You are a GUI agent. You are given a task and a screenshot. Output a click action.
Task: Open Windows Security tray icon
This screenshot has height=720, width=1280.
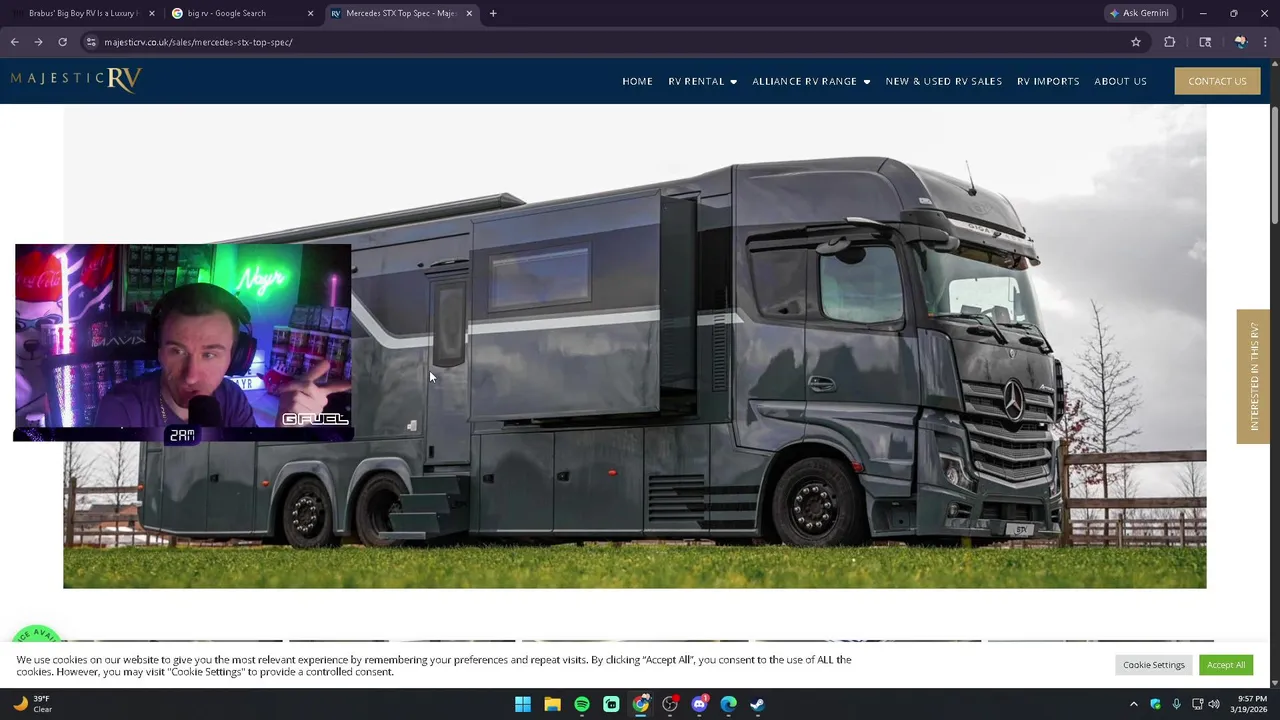1156,704
